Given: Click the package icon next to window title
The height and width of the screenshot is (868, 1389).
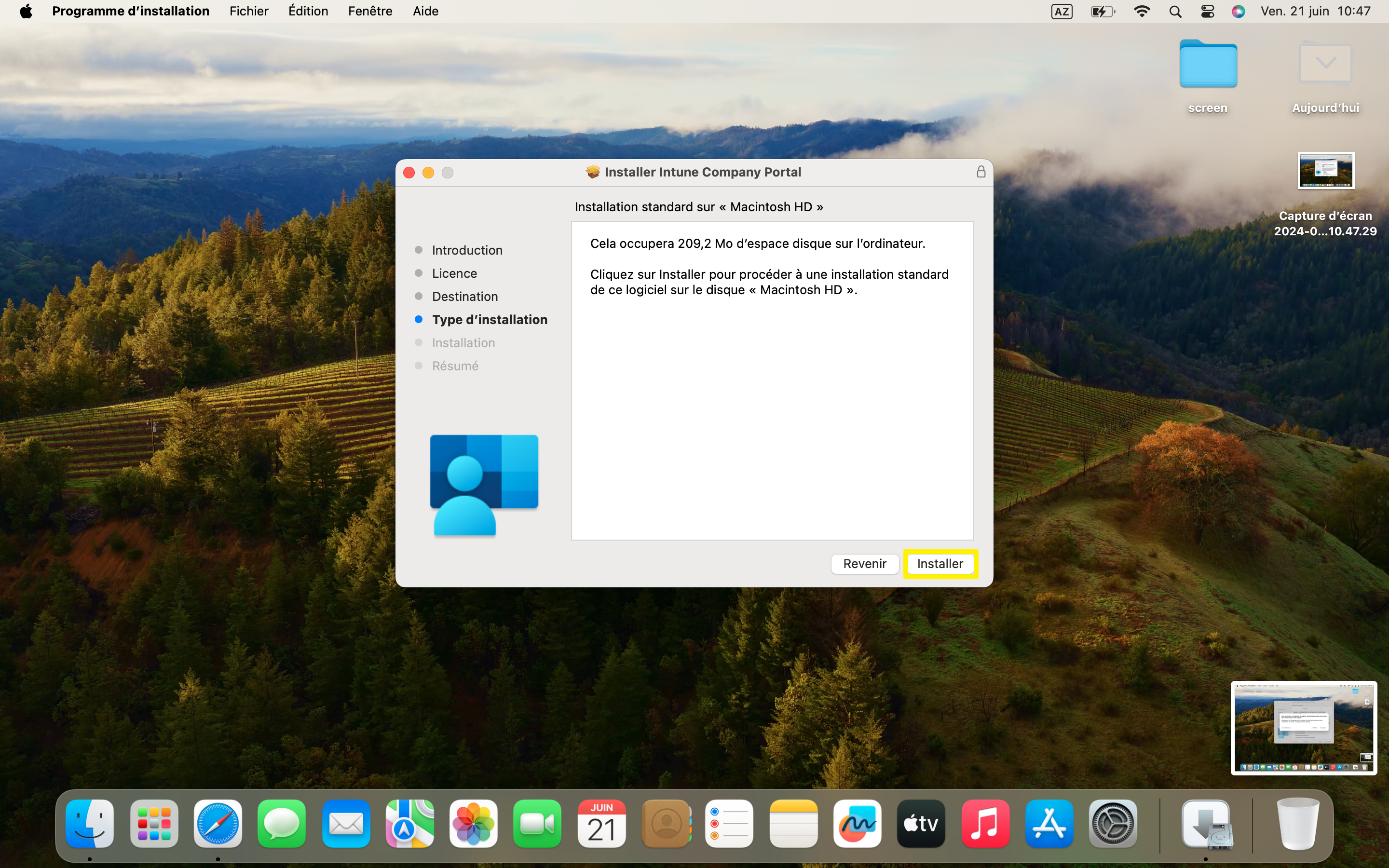Looking at the screenshot, I should (x=592, y=172).
